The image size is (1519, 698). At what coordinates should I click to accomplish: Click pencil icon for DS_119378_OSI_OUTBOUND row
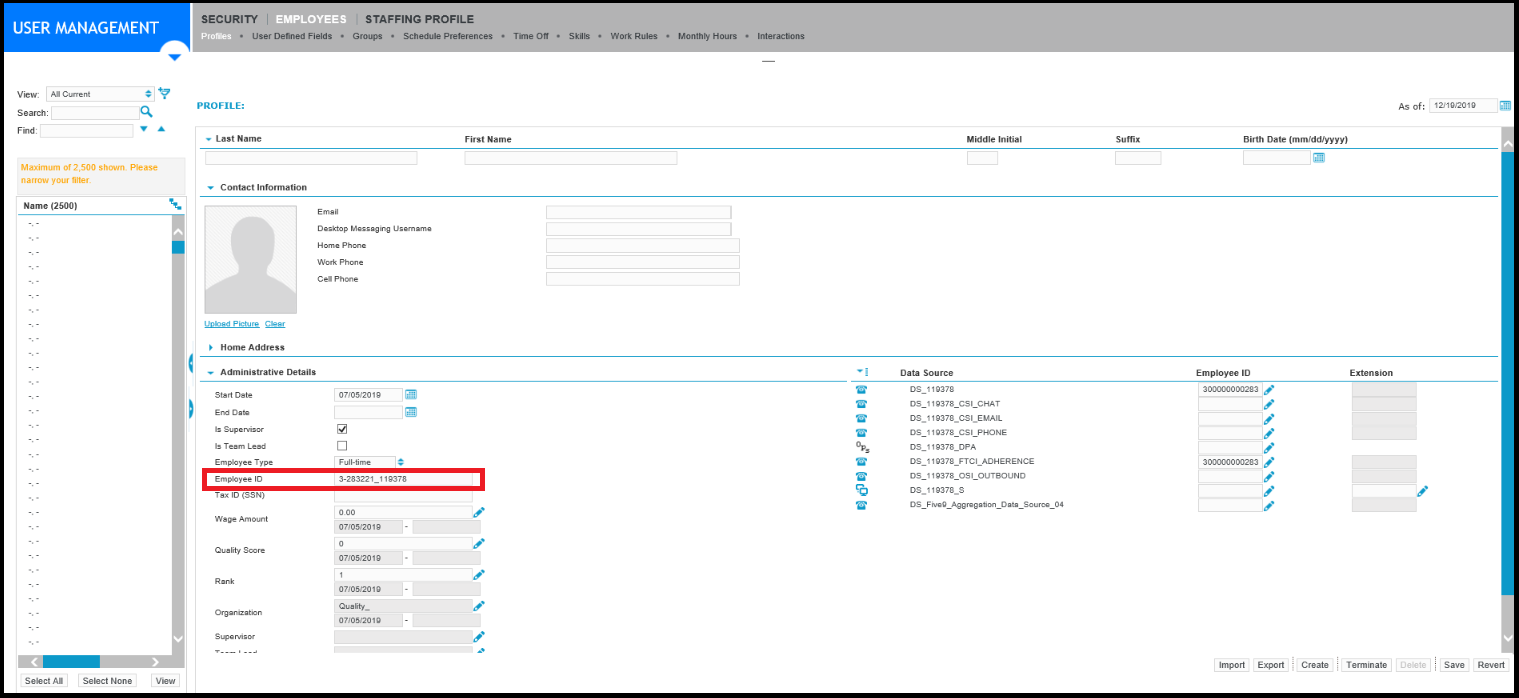(x=1269, y=476)
